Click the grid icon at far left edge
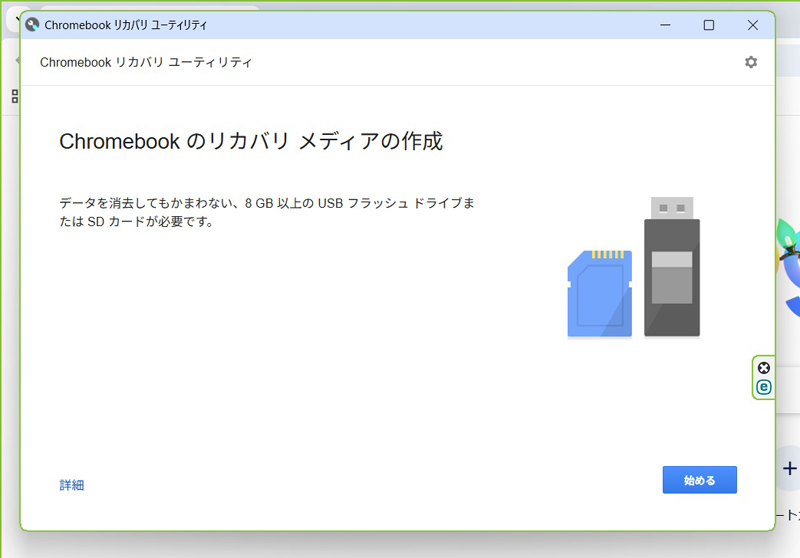This screenshot has height=558, width=800. point(14,96)
